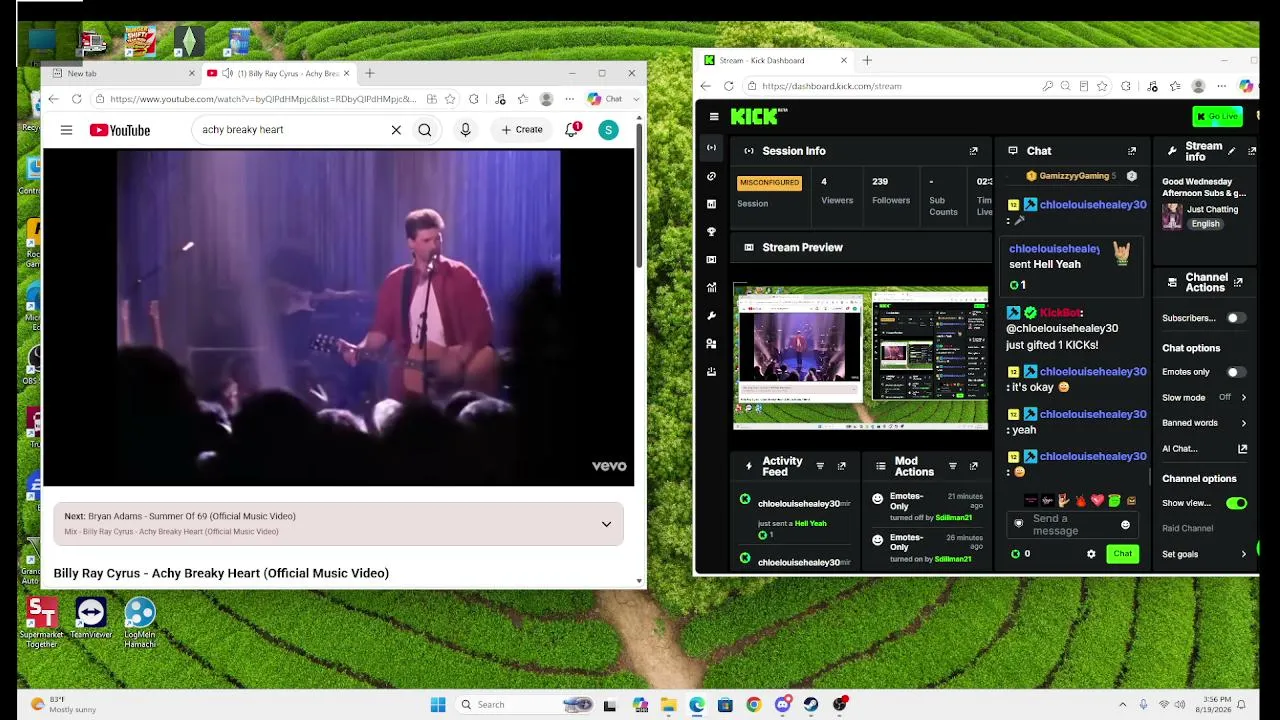Select the Billy Ray Cyrus YouTube tab
The image size is (1280, 720).
(278, 73)
